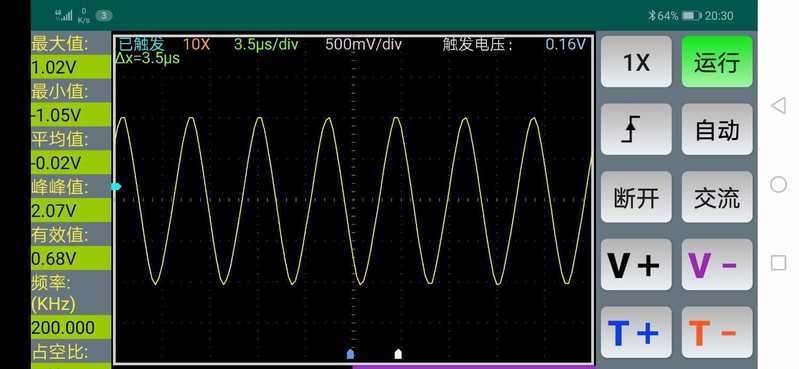The width and height of the screenshot is (799, 369).
Task: Tap the 500mV/div voltage scale readout
Action: [x=364, y=44]
